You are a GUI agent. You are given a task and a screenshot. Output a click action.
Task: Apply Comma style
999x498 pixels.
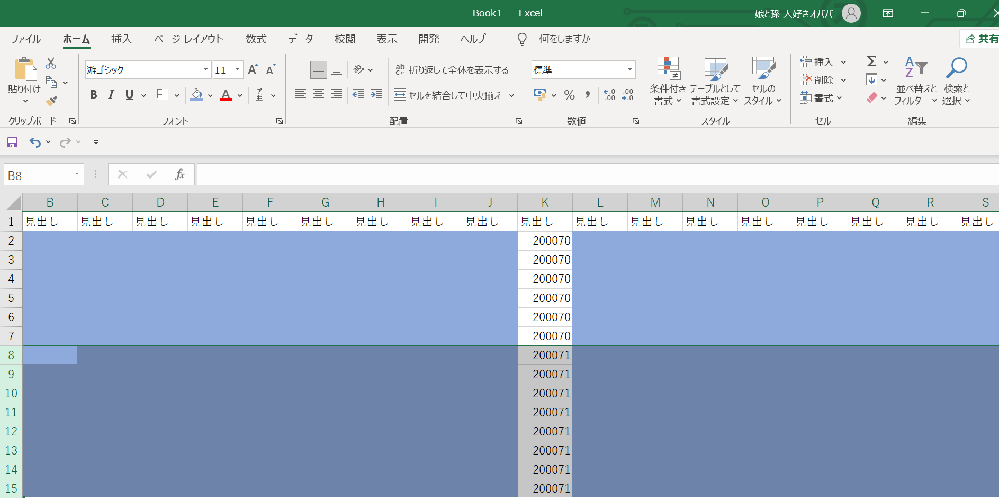pos(587,95)
